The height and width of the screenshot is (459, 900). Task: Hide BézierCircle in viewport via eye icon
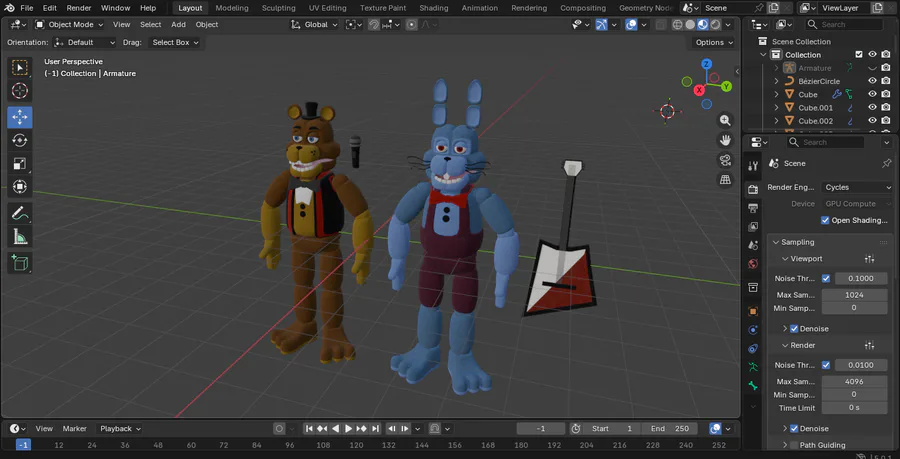click(x=872, y=81)
